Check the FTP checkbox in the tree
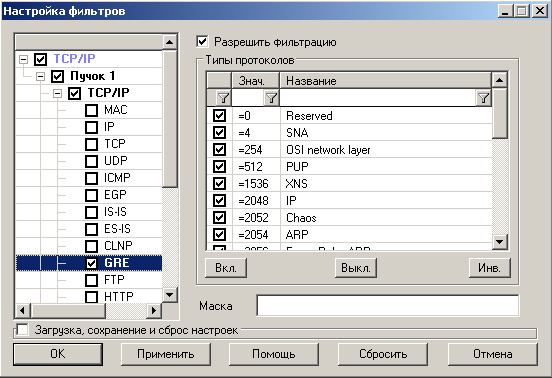 (92, 280)
